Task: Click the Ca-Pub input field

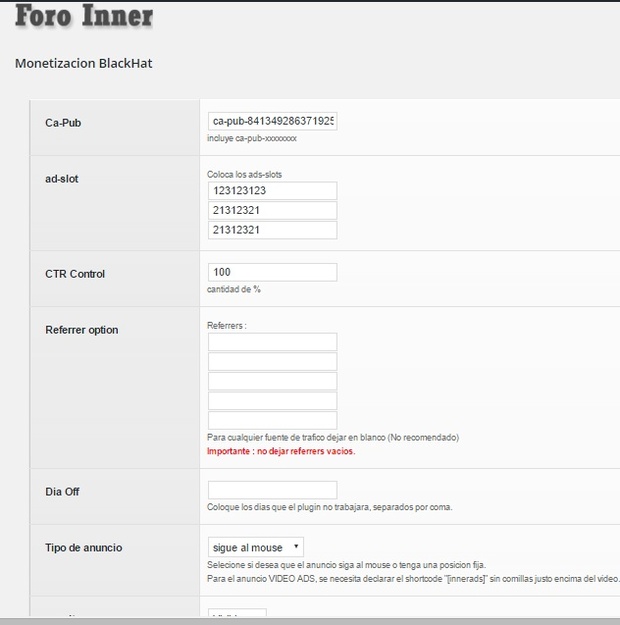Action: [x=272, y=121]
